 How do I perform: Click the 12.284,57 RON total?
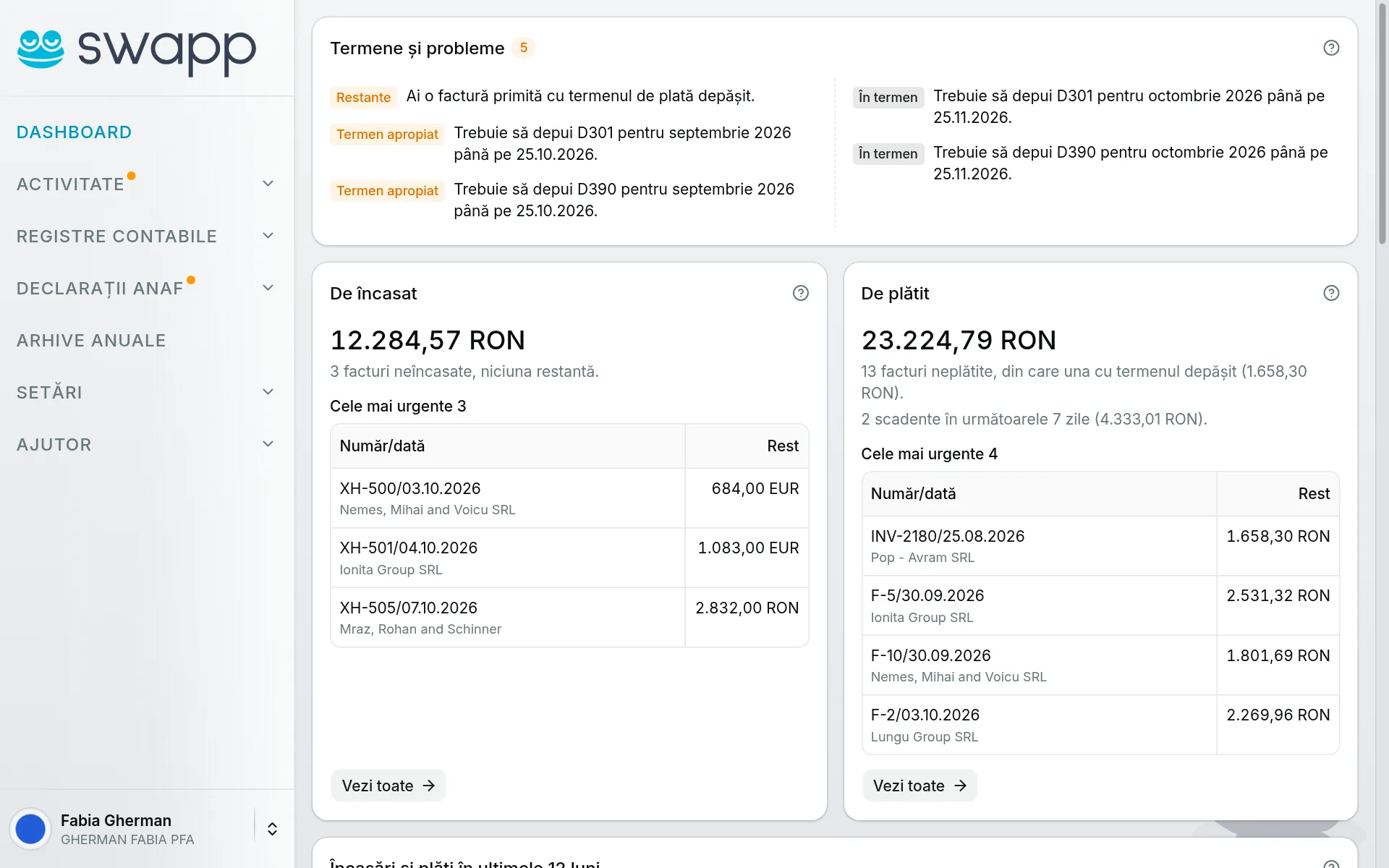428,340
